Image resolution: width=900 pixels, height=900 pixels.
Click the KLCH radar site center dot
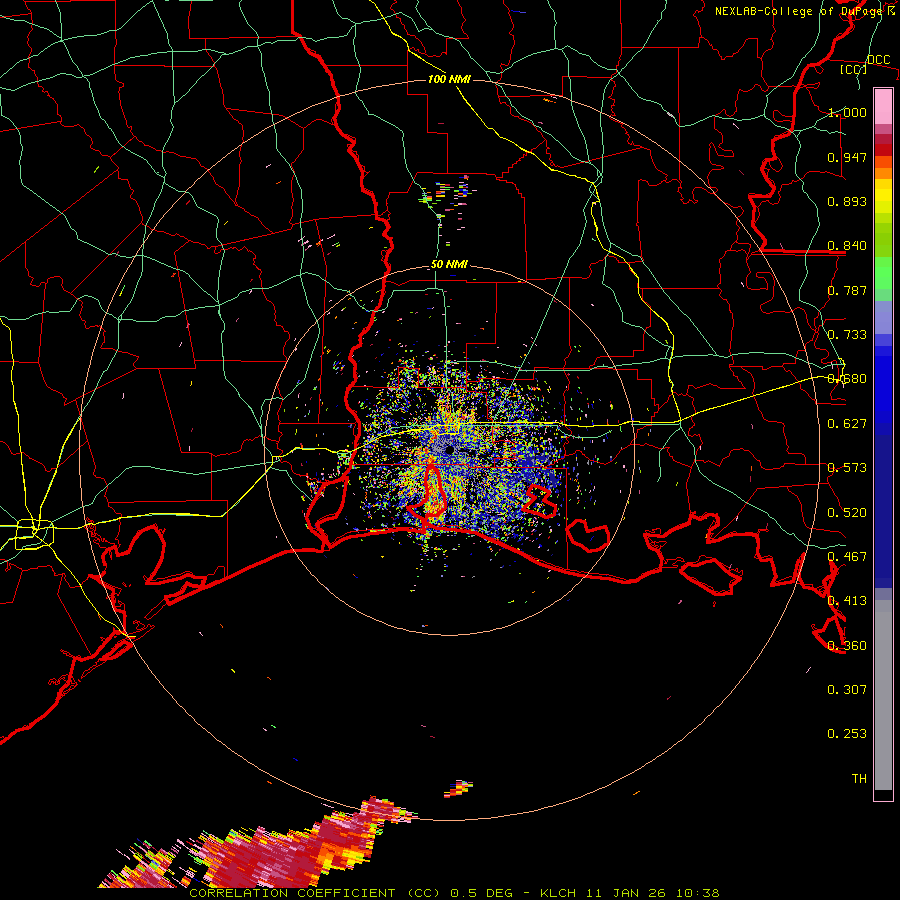click(x=449, y=451)
